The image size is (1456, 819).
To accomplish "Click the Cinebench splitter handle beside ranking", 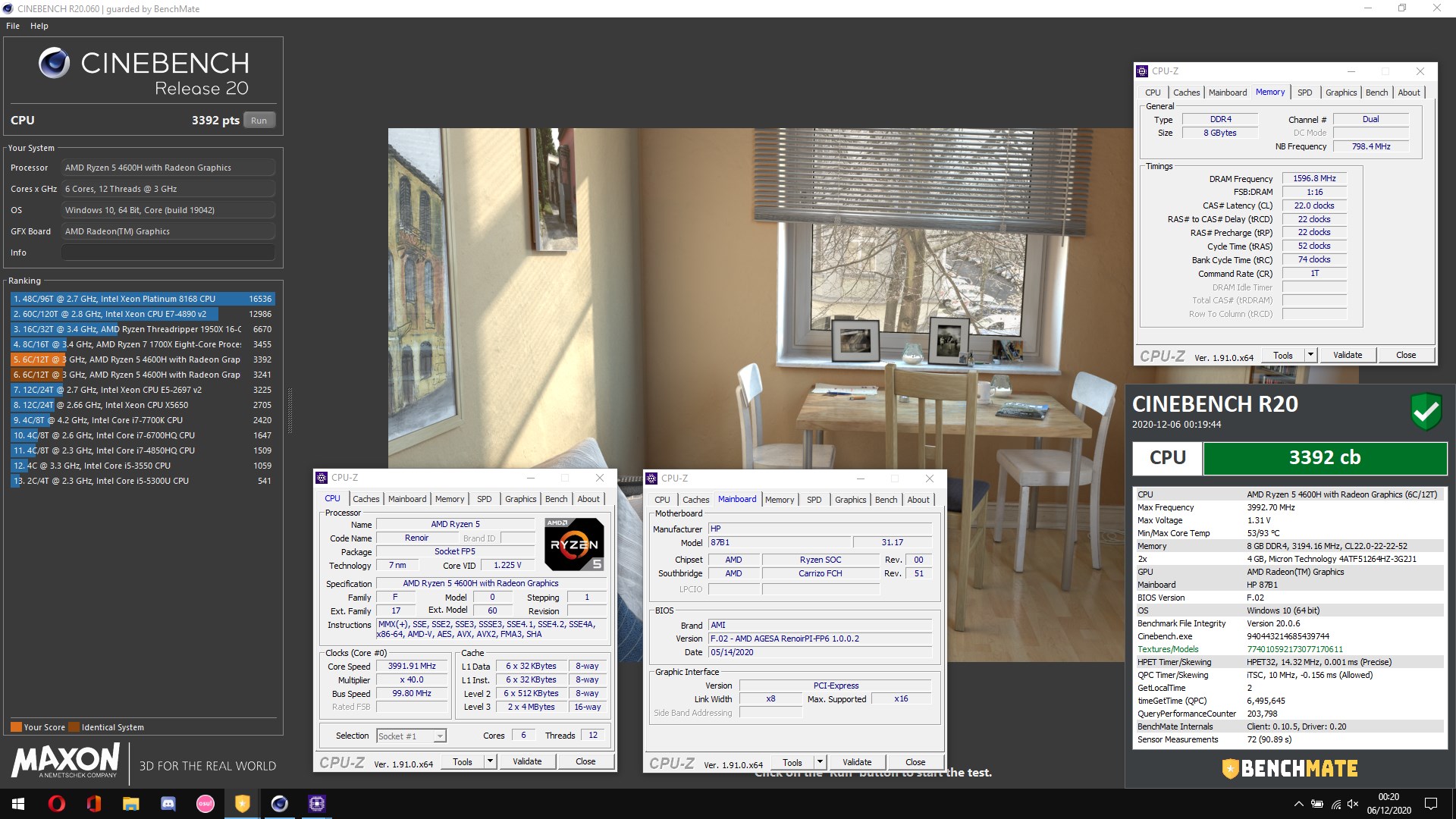I will pyautogui.click(x=290, y=409).
